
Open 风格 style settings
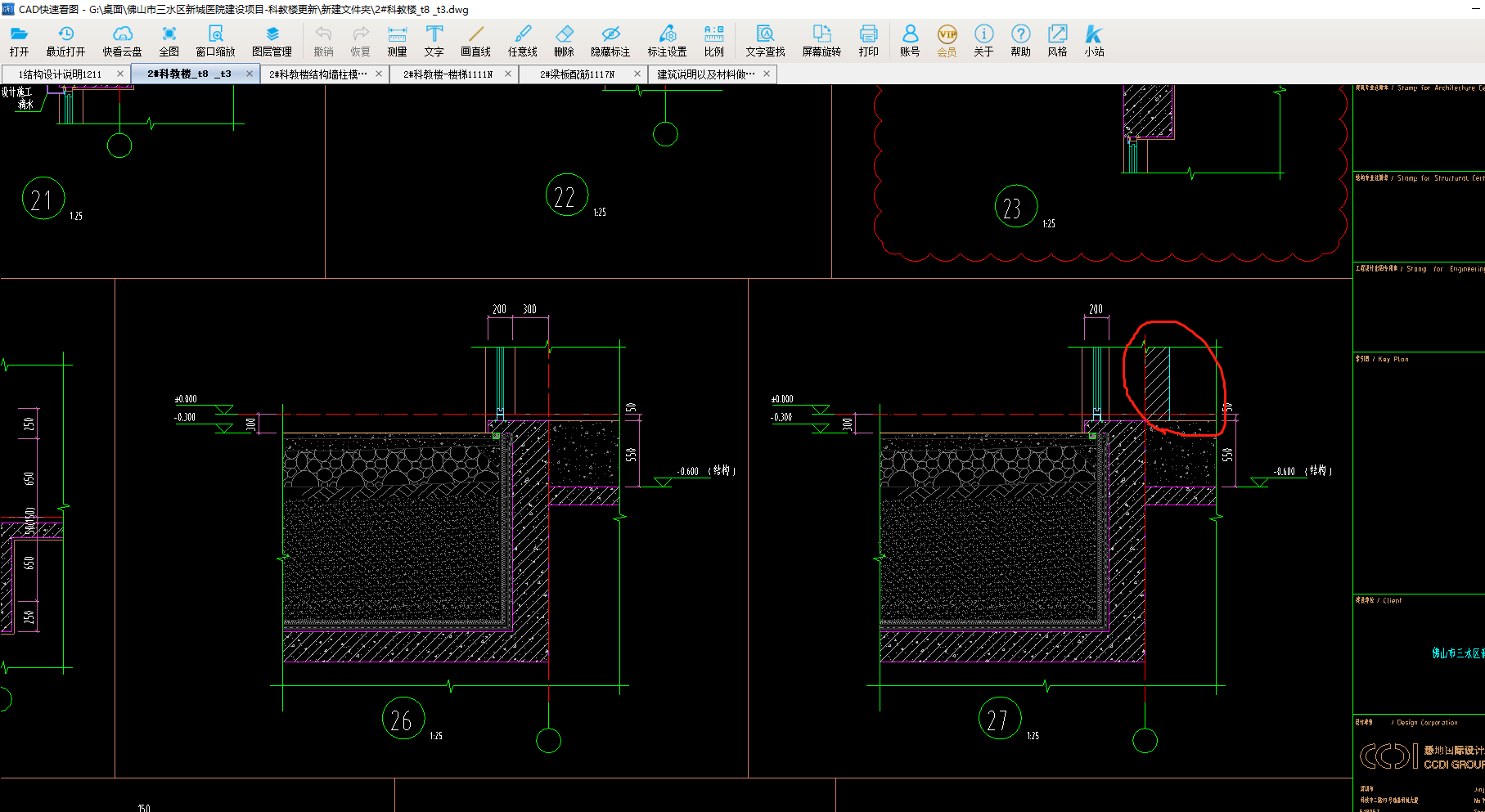pos(1057,40)
